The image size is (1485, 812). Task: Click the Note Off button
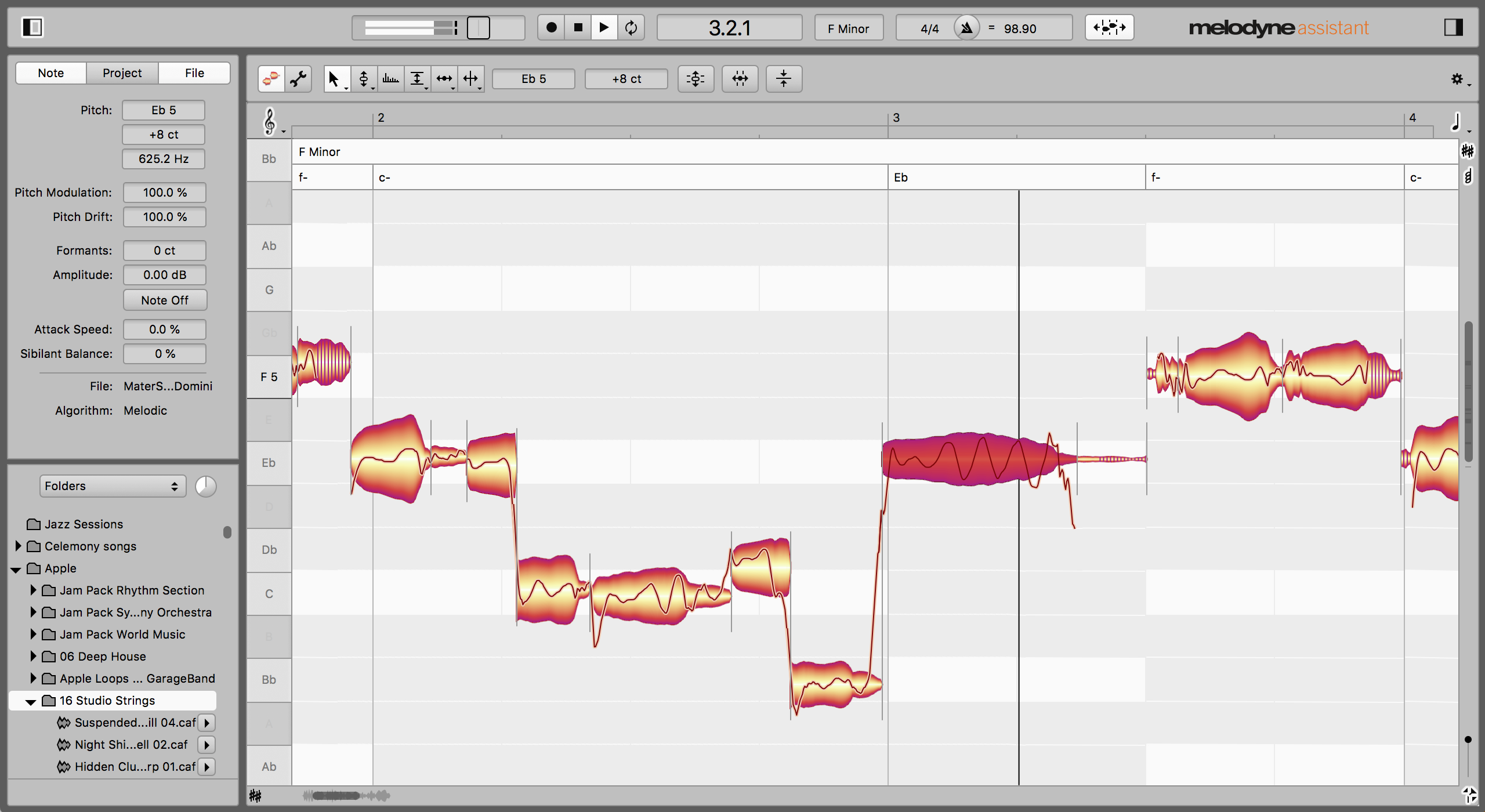click(x=162, y=299)
